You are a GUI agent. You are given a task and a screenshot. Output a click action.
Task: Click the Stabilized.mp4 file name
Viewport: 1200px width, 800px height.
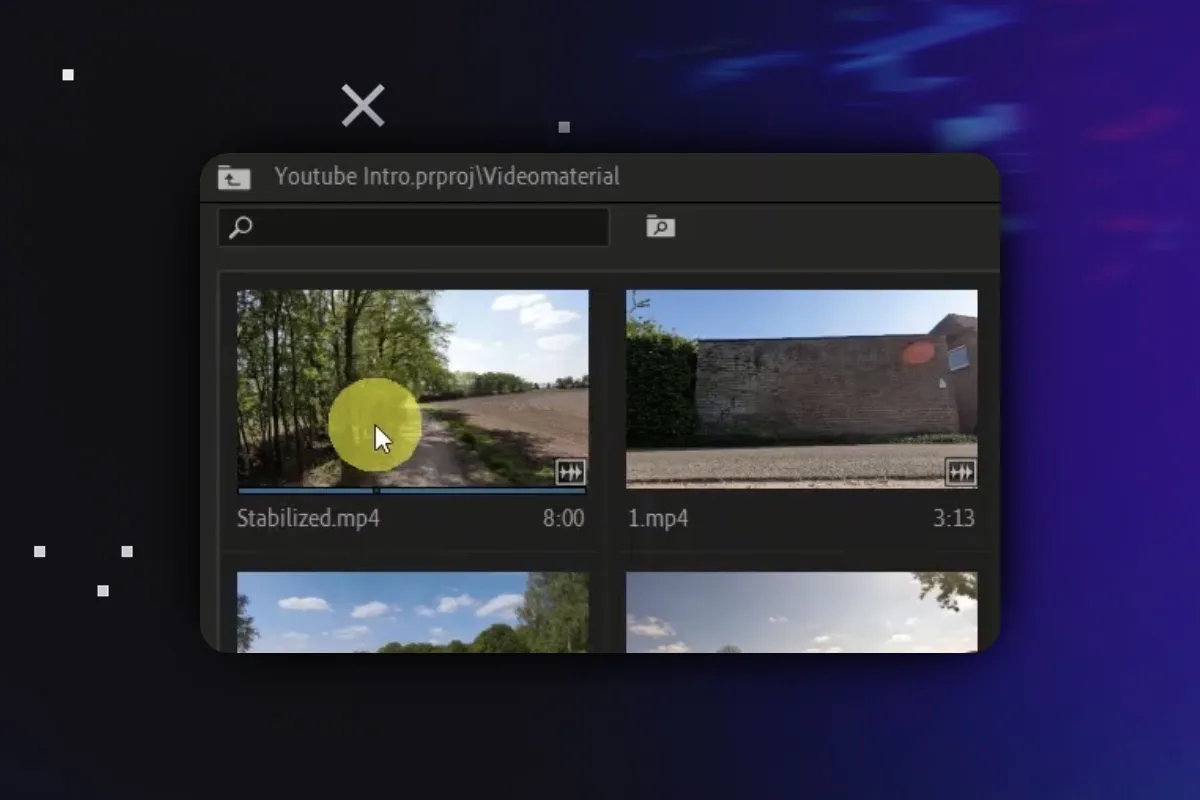pos(308,519)
